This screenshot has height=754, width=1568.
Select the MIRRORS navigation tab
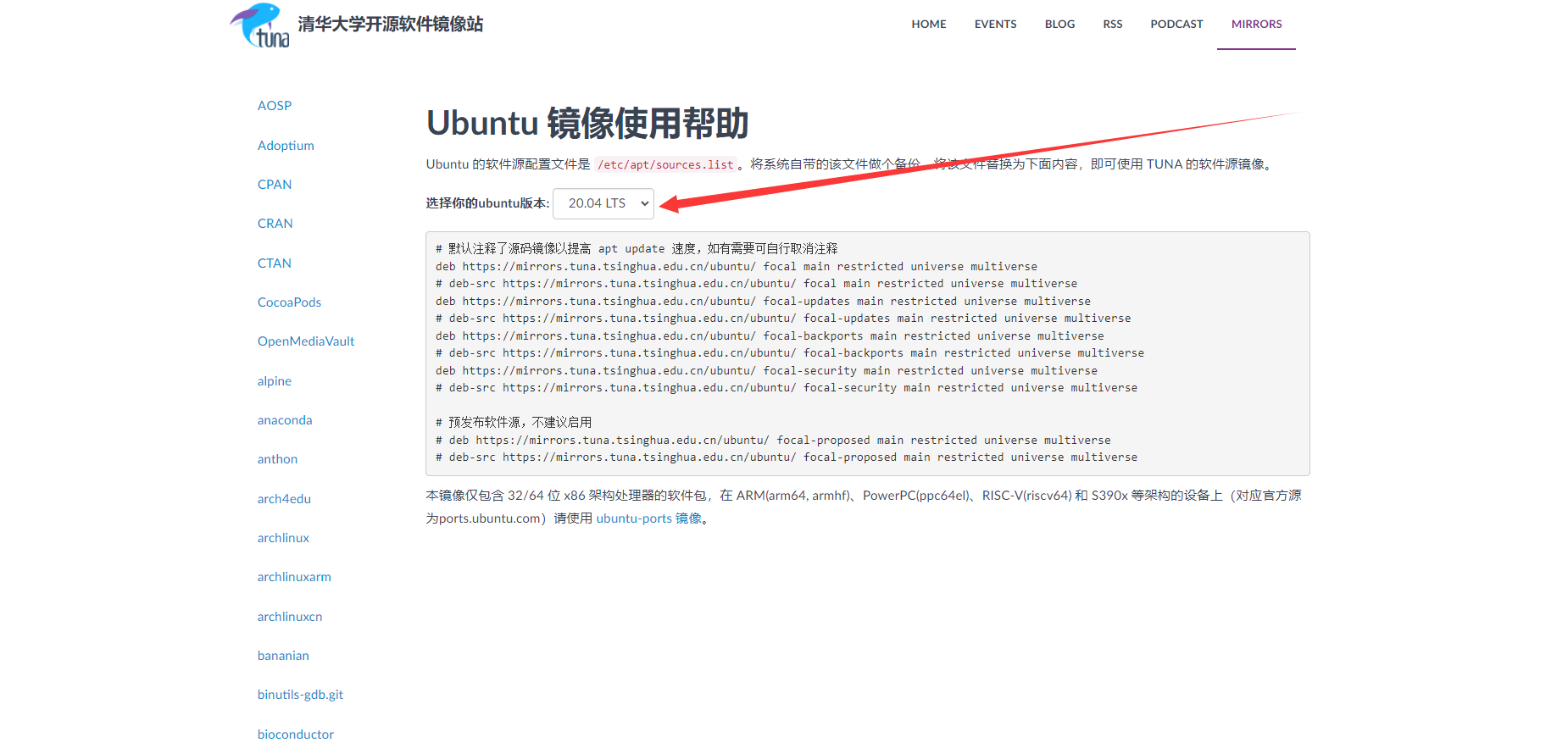(1256, 25)
